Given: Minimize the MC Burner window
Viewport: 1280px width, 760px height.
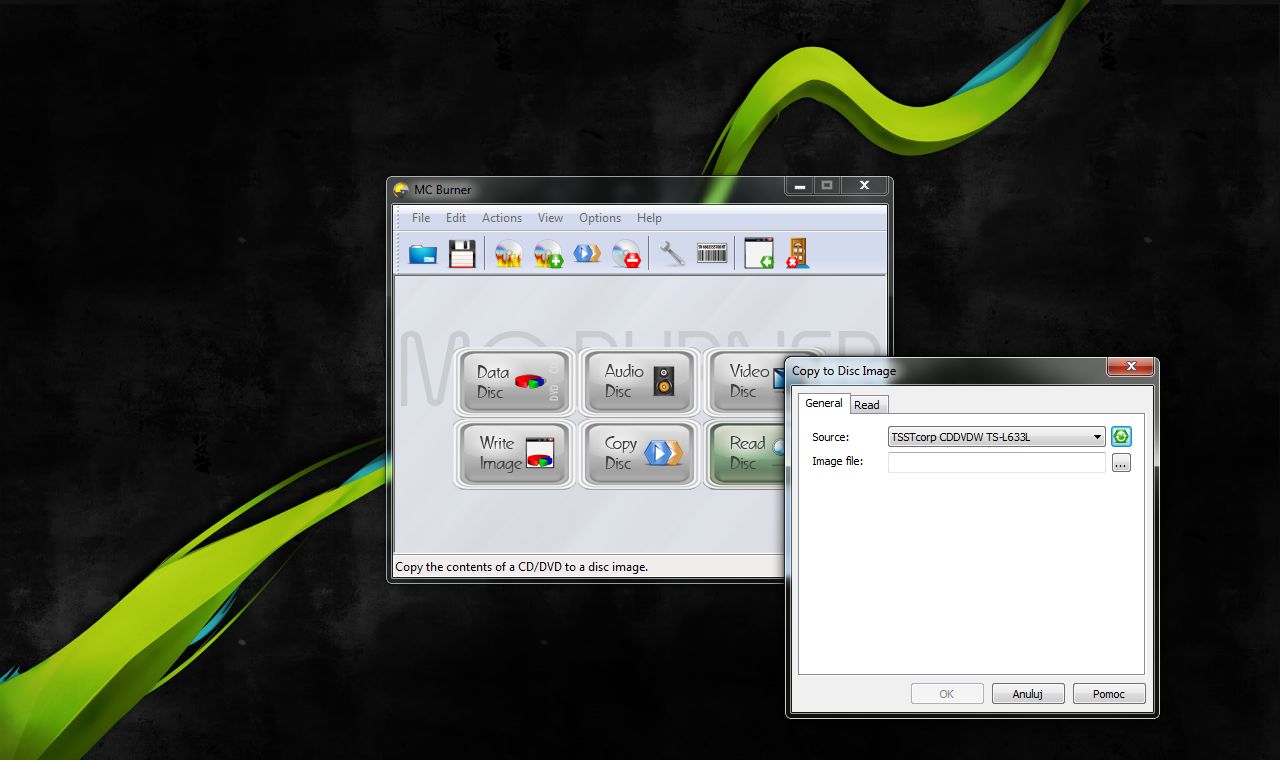Looking at the screenshot, I should coord(799,185).
